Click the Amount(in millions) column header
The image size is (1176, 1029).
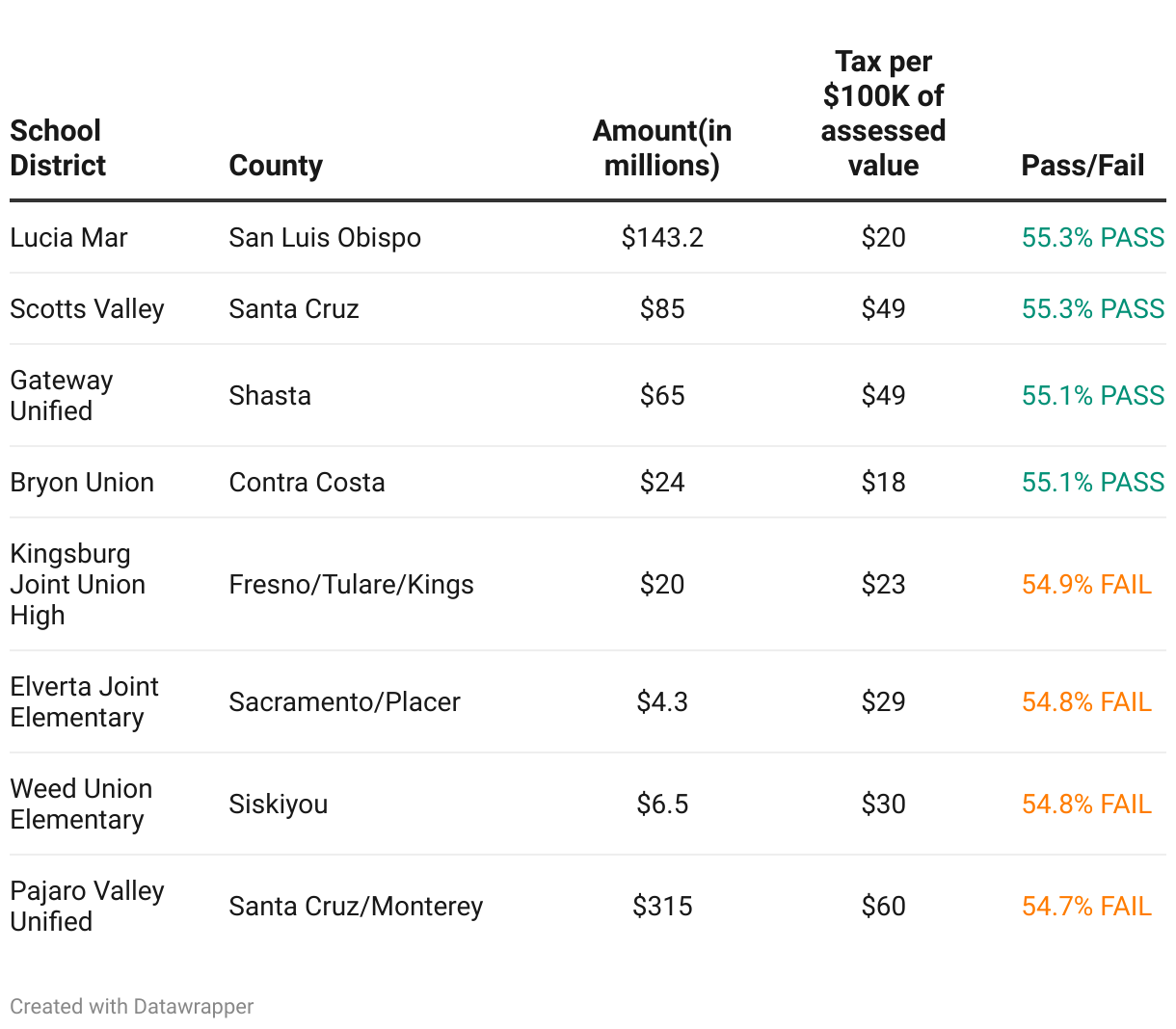pos(662,148)
